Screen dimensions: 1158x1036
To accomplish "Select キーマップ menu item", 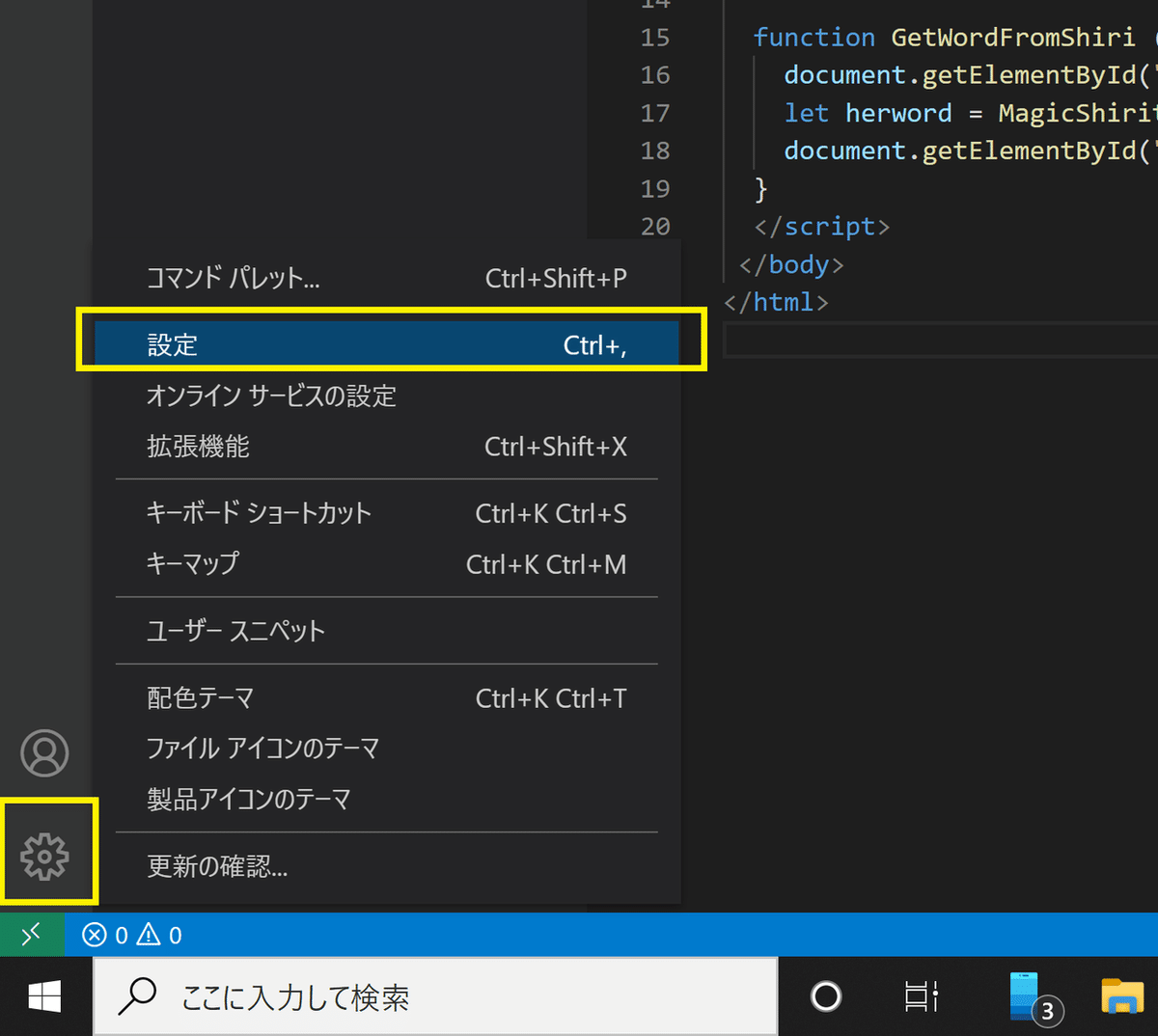I will tap(386, 564).
